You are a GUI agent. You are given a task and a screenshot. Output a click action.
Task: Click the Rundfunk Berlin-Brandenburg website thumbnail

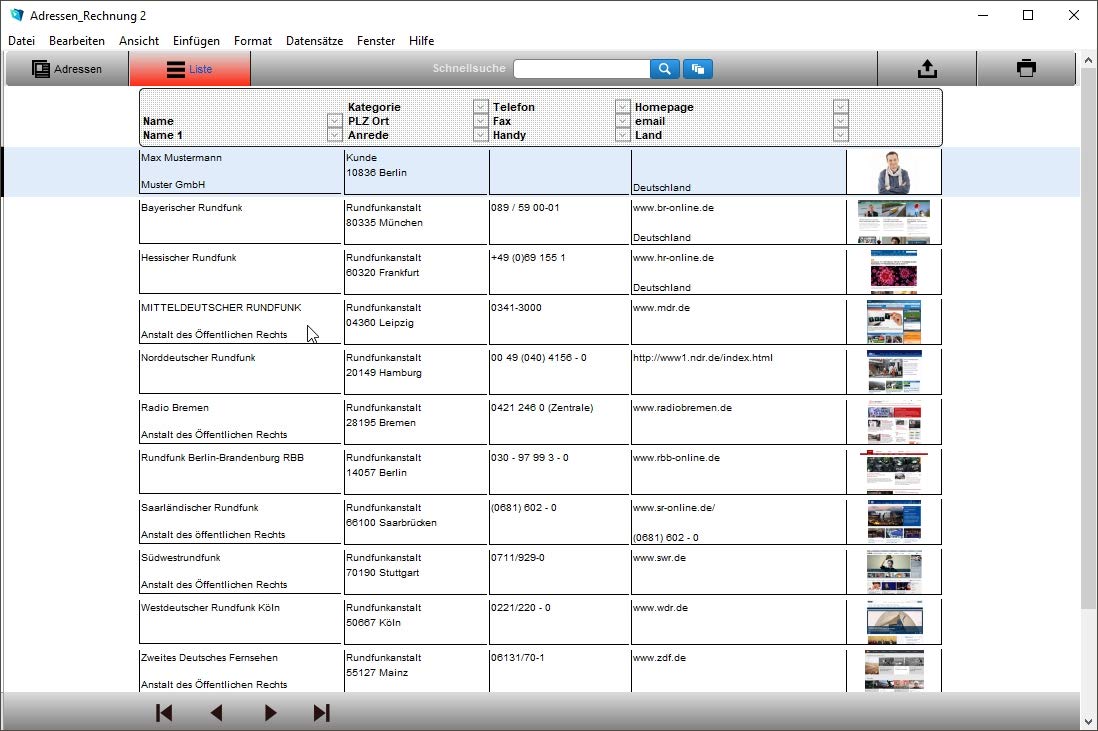pyautogui.click(x=894, y=472)
